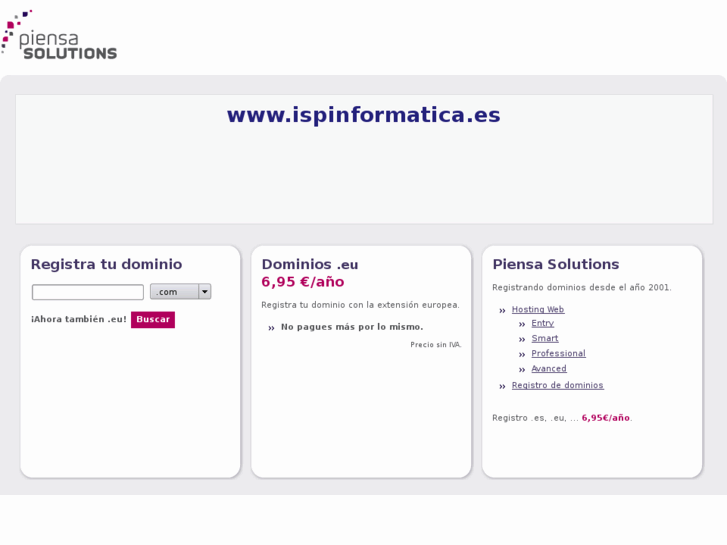The height and width of the screenshot is (545, 727).
Task: Click the '6,95 €/año' price heading
Action: (x=303, y=282)
